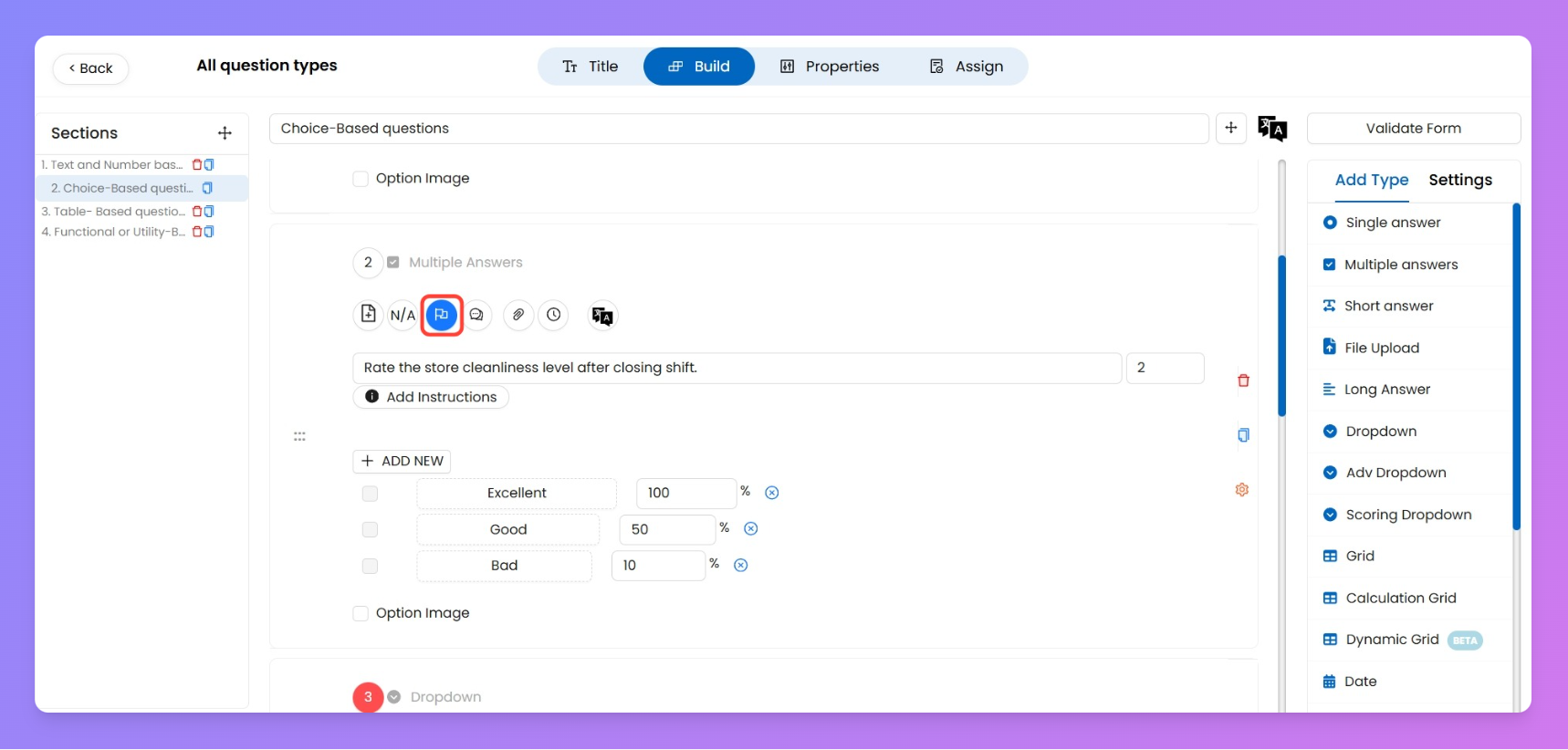Duplicate question 2 with the blue copy icon

pyautogui.click(x=1243, y=435)
